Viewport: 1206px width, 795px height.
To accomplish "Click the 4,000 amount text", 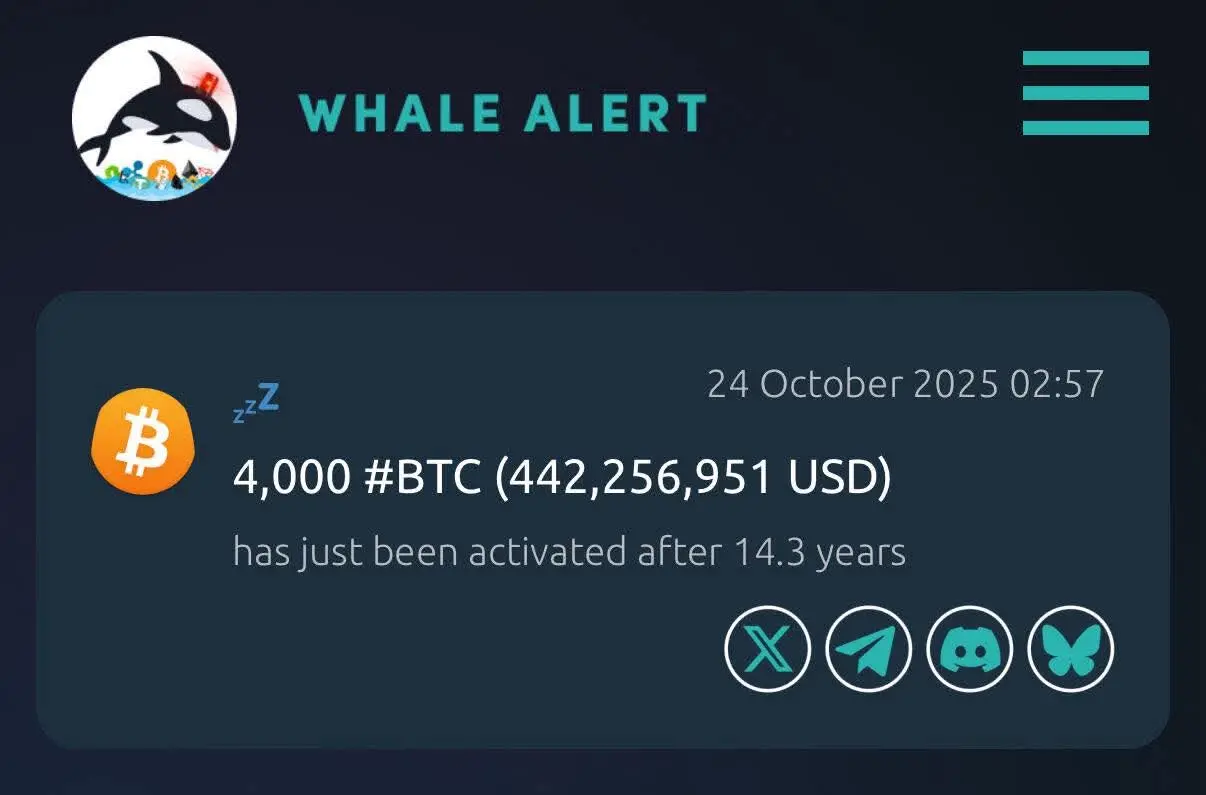I will point(292,480).
